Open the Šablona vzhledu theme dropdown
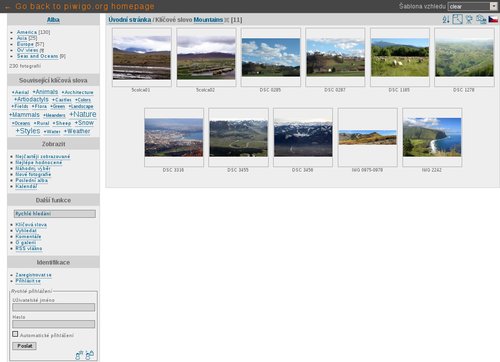Image resolution: width=500 pixels, height=362 pixels. tap(473, 6)
